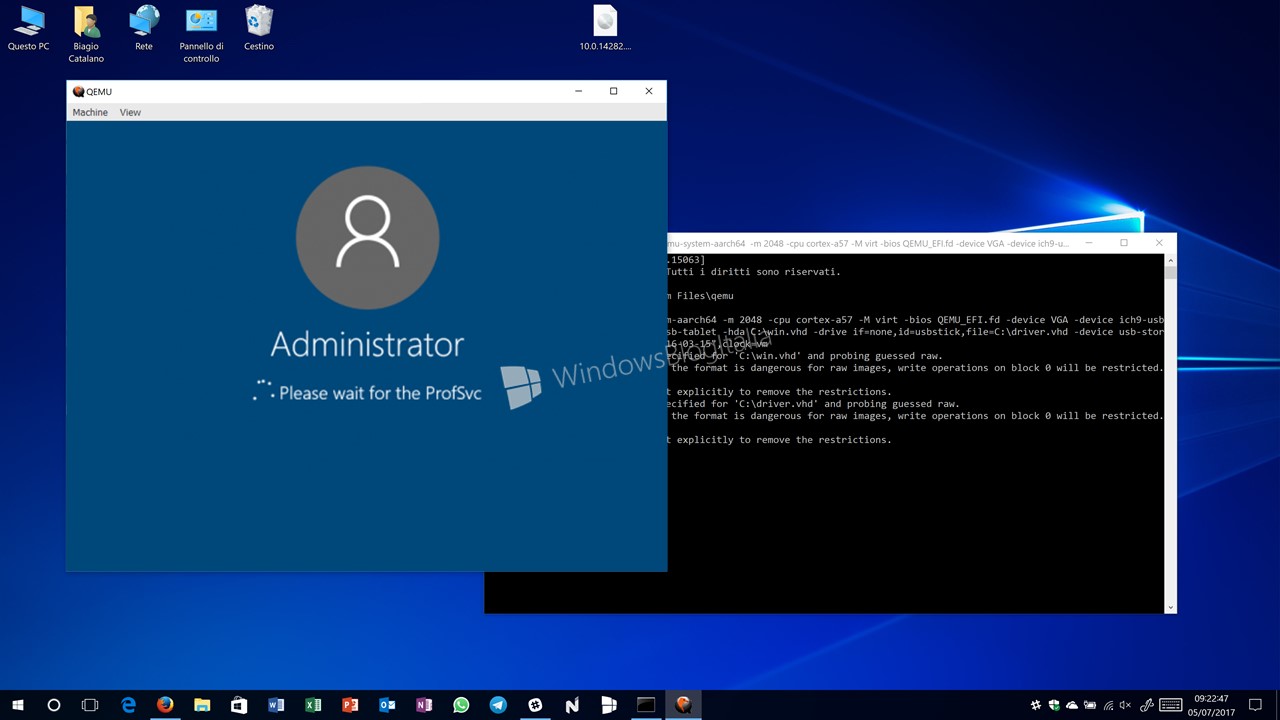The image size is (1280, 720).
Task: Open Wi-Fi network tray icon
Action: coord(1109,705)
